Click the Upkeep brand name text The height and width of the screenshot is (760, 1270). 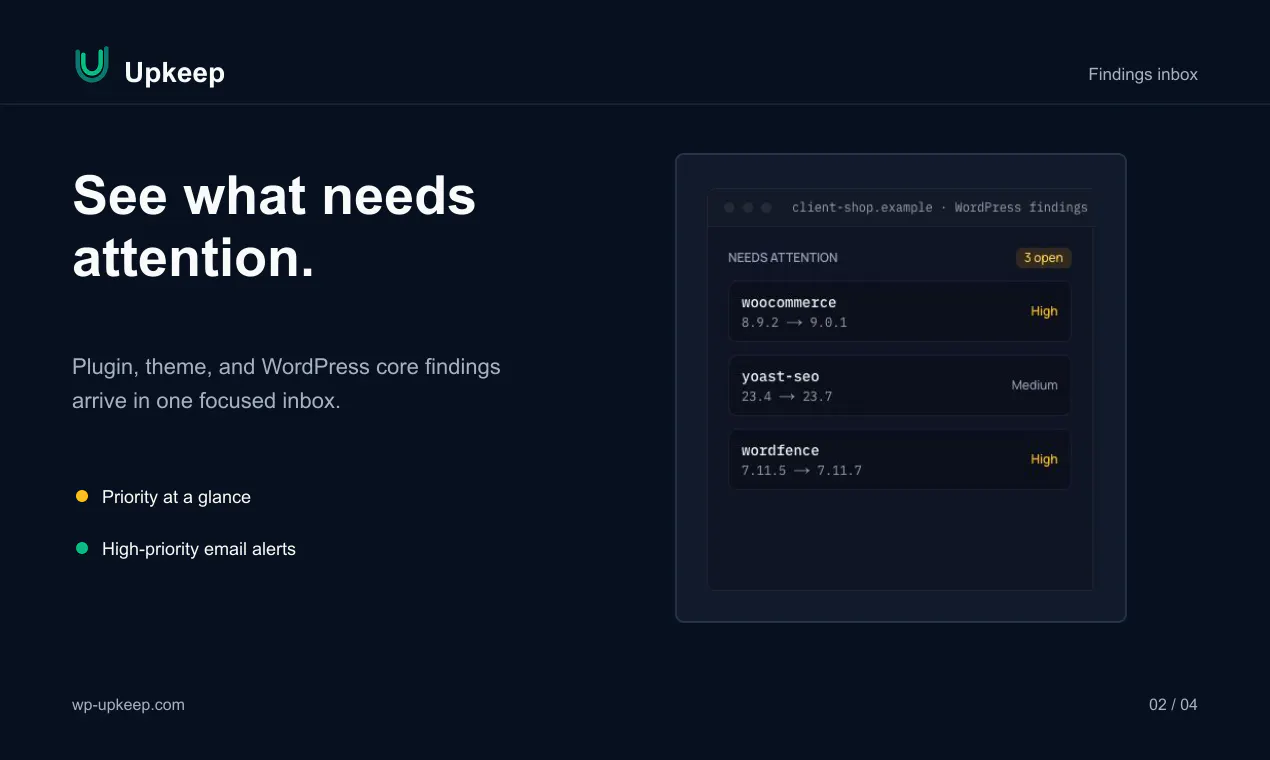(x=175, y=73)
